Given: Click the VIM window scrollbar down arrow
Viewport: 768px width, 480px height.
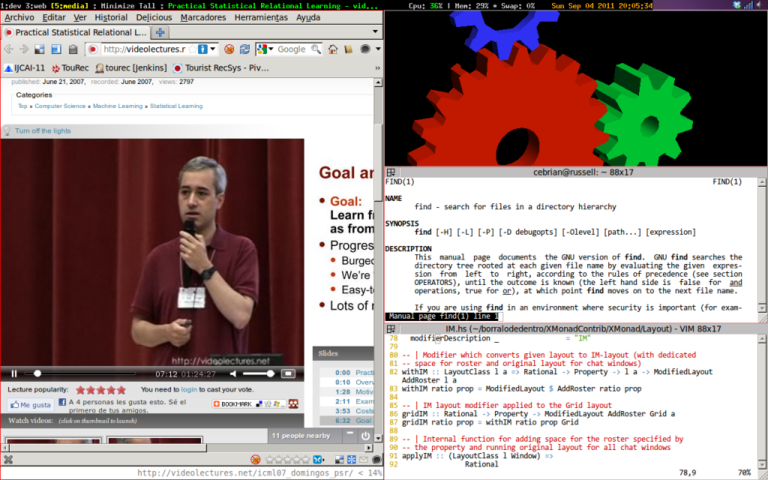Looking at the screenshot, I should [762, 464].
